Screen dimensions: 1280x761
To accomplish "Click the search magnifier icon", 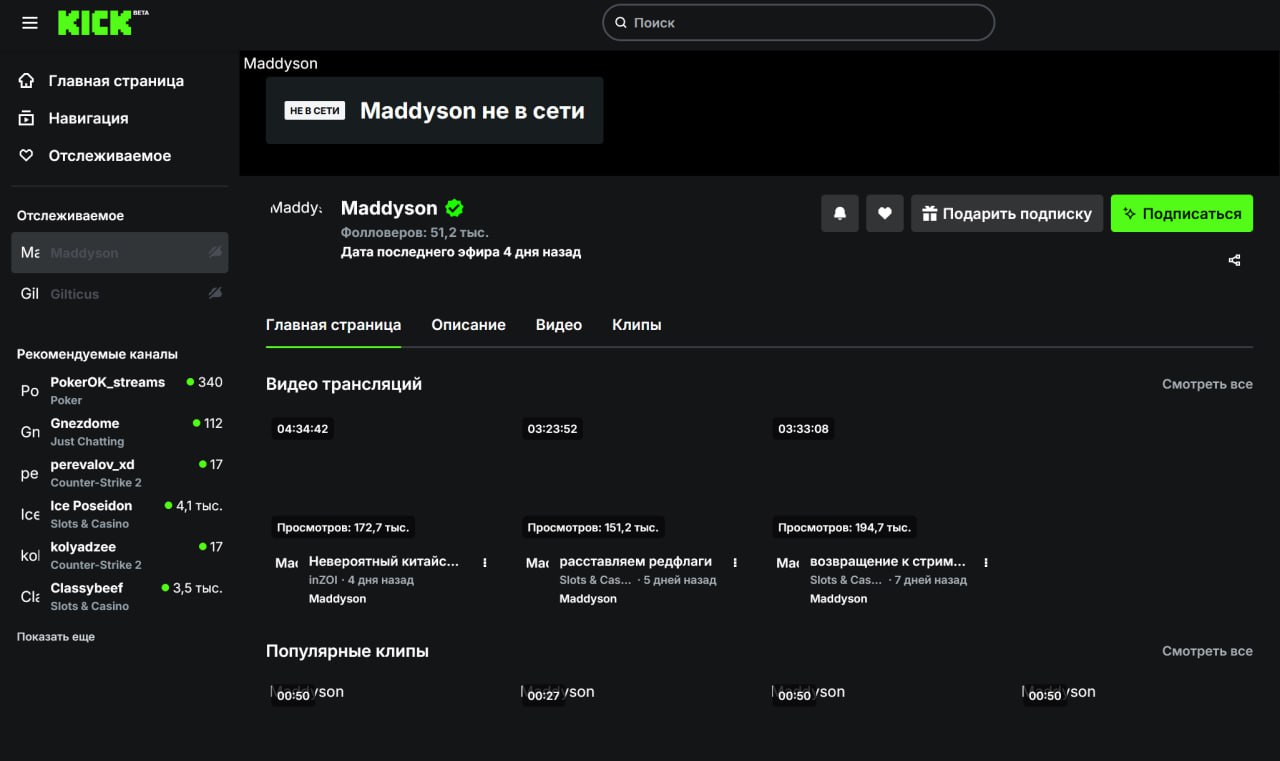I will [621, 22].
